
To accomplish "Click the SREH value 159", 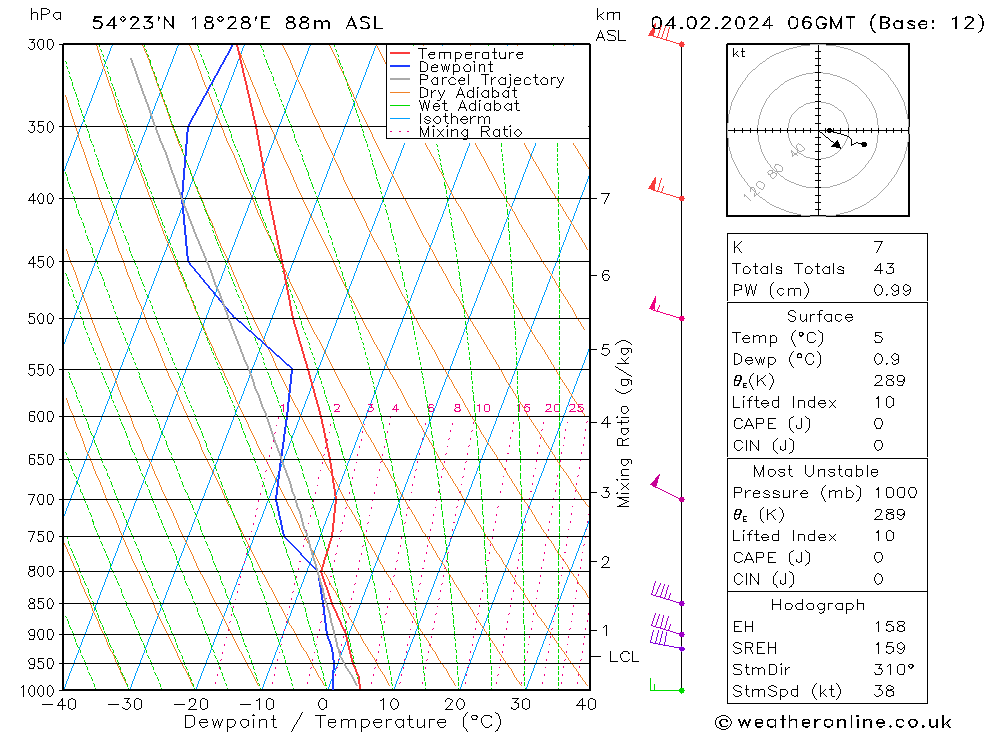I will pyautogui.click(x=890, y=648).
